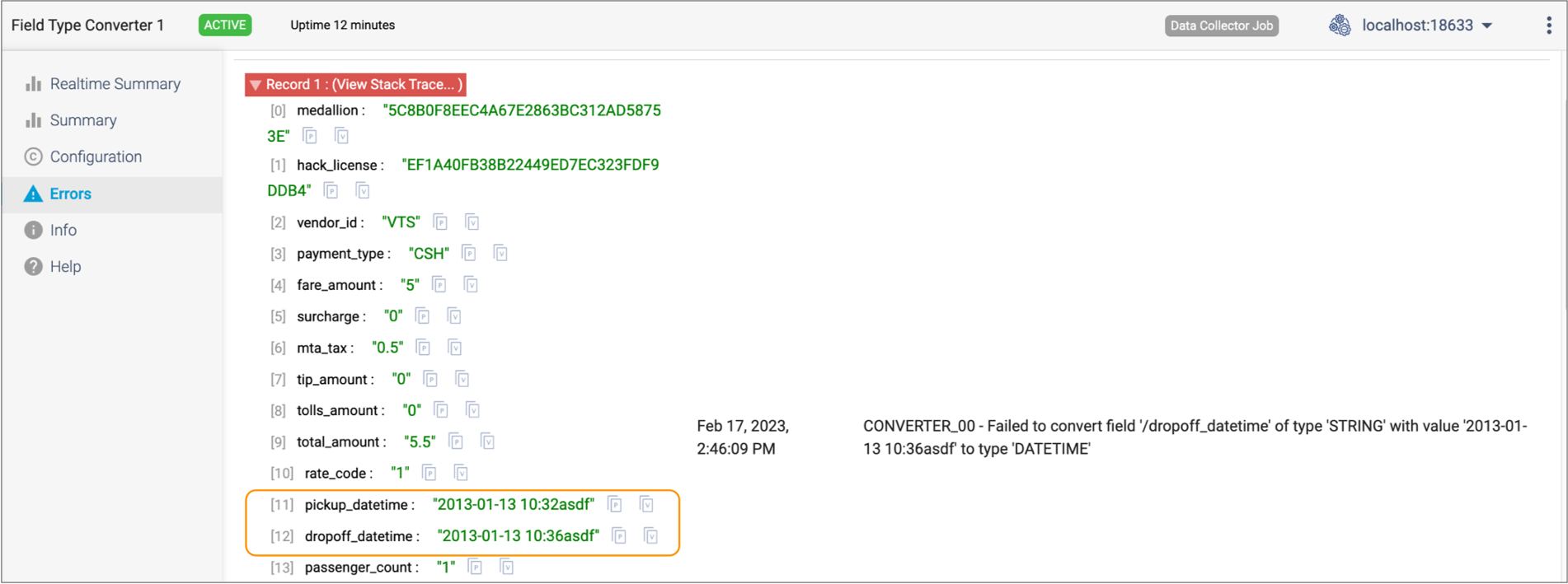This screenshot has width=1568, height=584.
Task: Copy field path of tolls_amount
Action: point(441,410)
